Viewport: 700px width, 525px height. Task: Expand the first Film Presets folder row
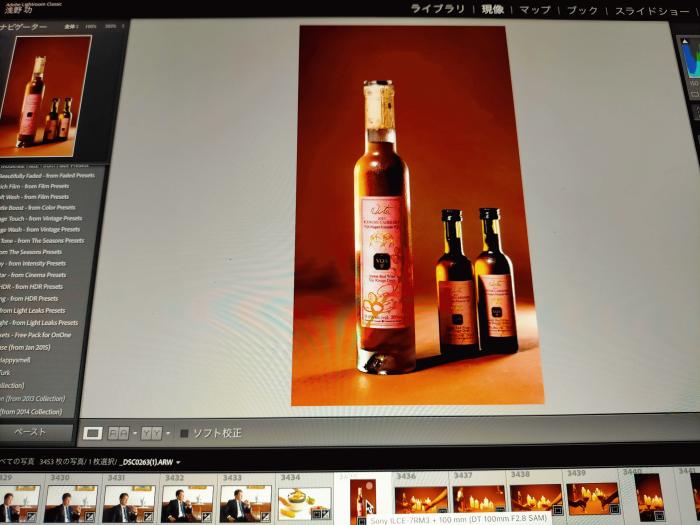(x=35, y=186)
